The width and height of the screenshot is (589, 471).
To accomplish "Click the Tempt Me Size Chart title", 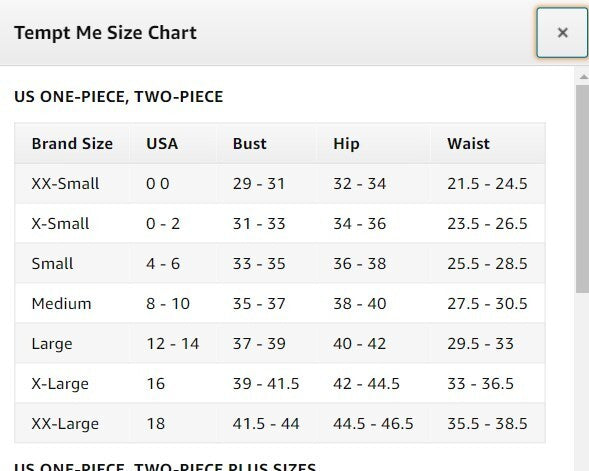I will click(105, 33).
